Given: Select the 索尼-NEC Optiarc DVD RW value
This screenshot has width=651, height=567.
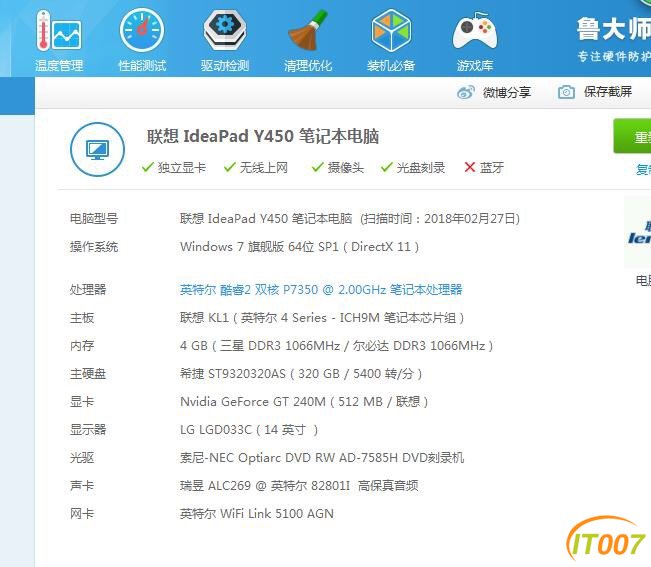Looking at the screenshot, I should click(x=322, y=458).
